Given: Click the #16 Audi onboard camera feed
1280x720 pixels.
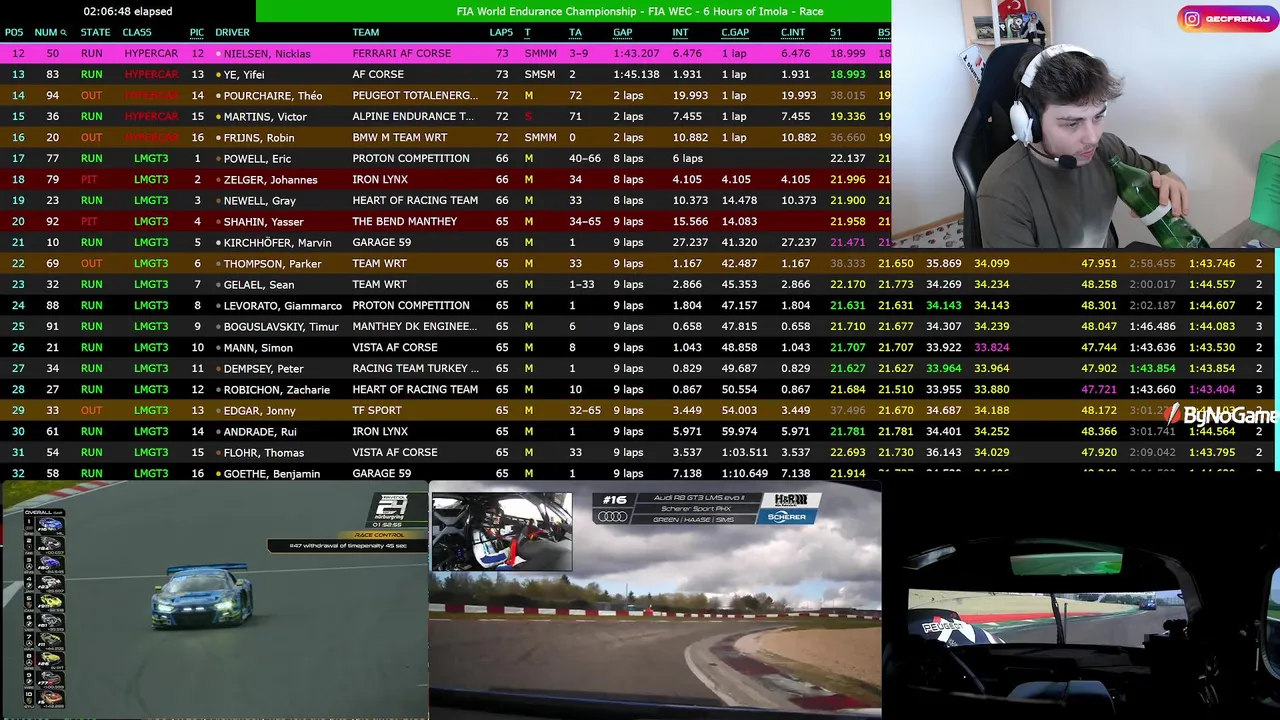Looking at the screenshot, I should tap(655, 600).
